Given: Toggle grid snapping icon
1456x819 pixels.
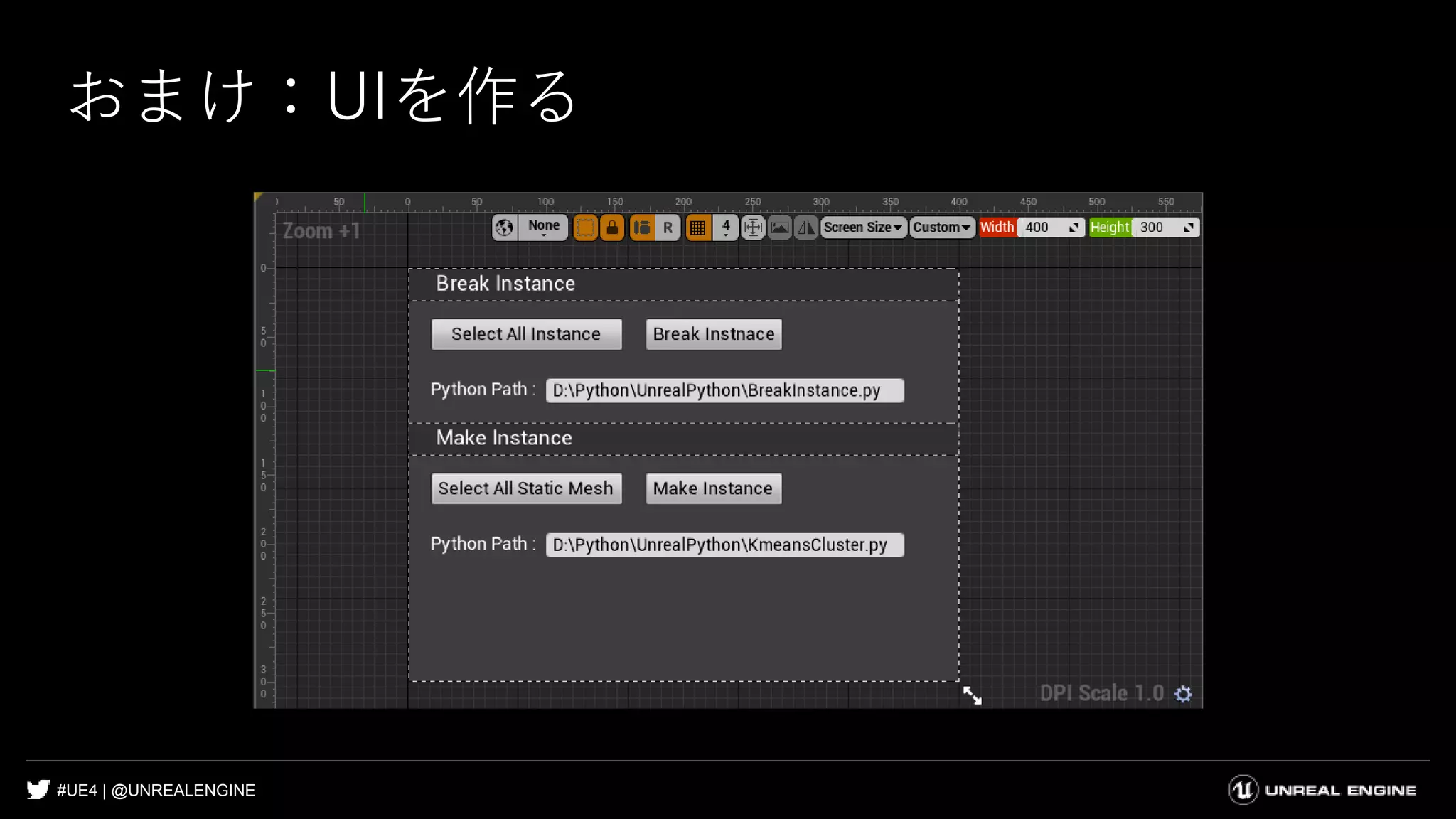Looking at the screenshot, I should (698, 227).
